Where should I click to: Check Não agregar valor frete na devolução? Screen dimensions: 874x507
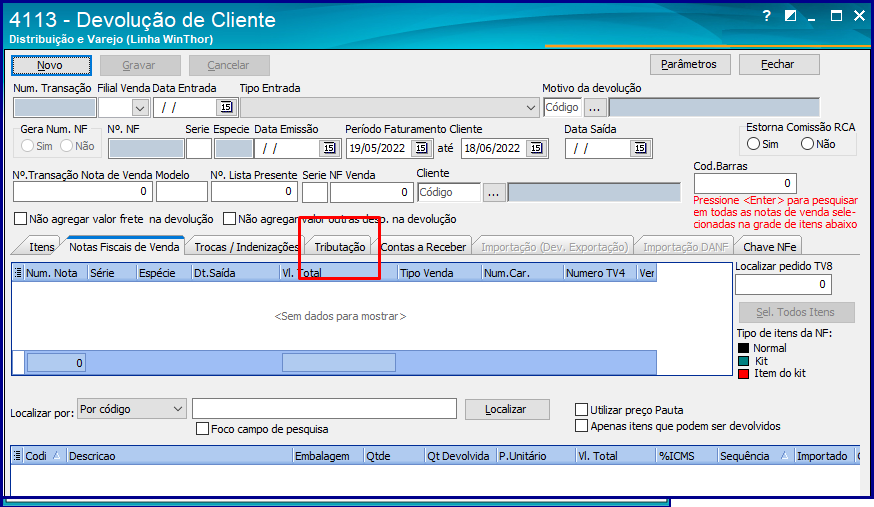coord(20,219)
